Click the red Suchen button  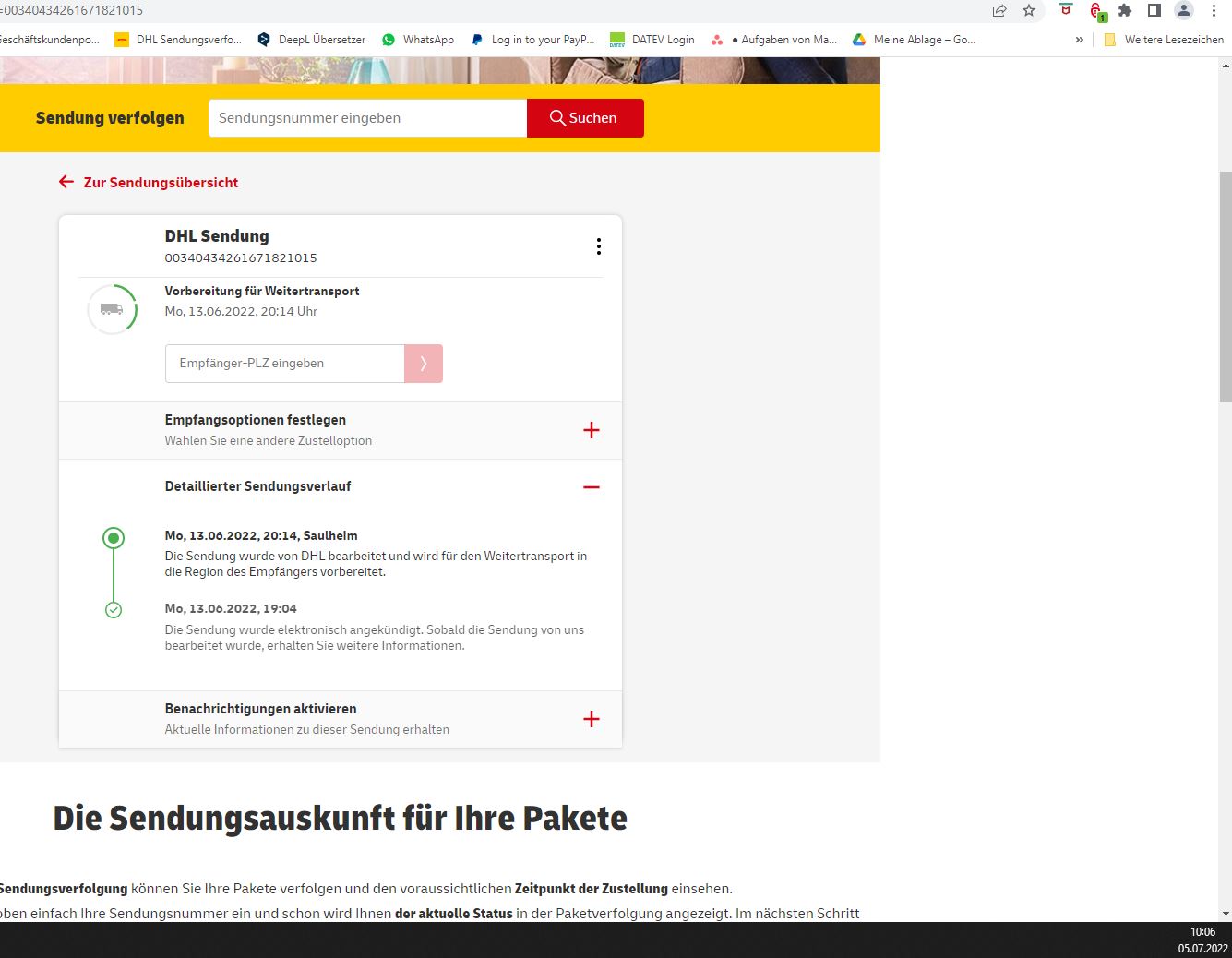click(x=585, y=118)
